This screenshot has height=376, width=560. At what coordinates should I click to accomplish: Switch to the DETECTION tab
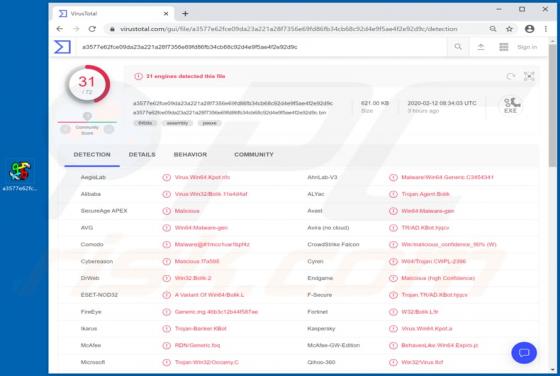pos(92,155)
